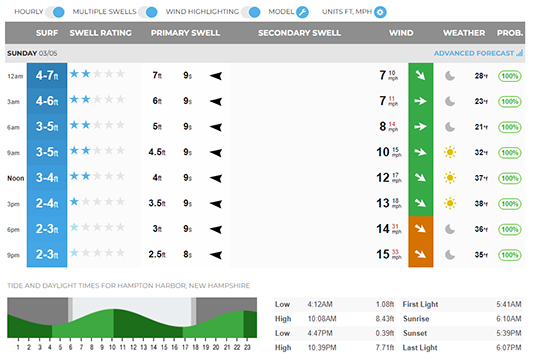533x363 pixels.
Task: Click the Weather column header
Action: [464, 33]
